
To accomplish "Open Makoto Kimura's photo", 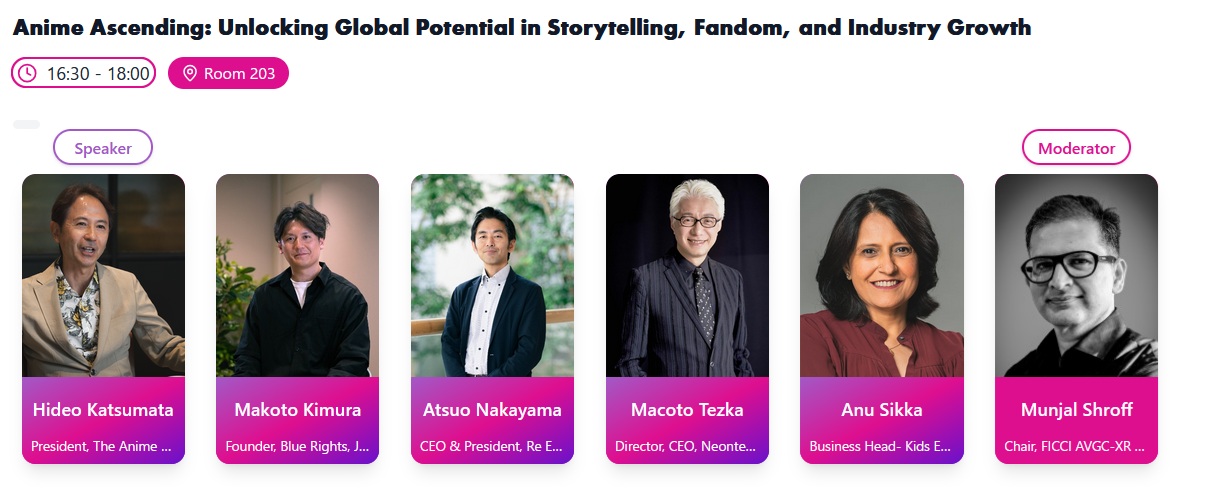I will [x=297, y=275].
